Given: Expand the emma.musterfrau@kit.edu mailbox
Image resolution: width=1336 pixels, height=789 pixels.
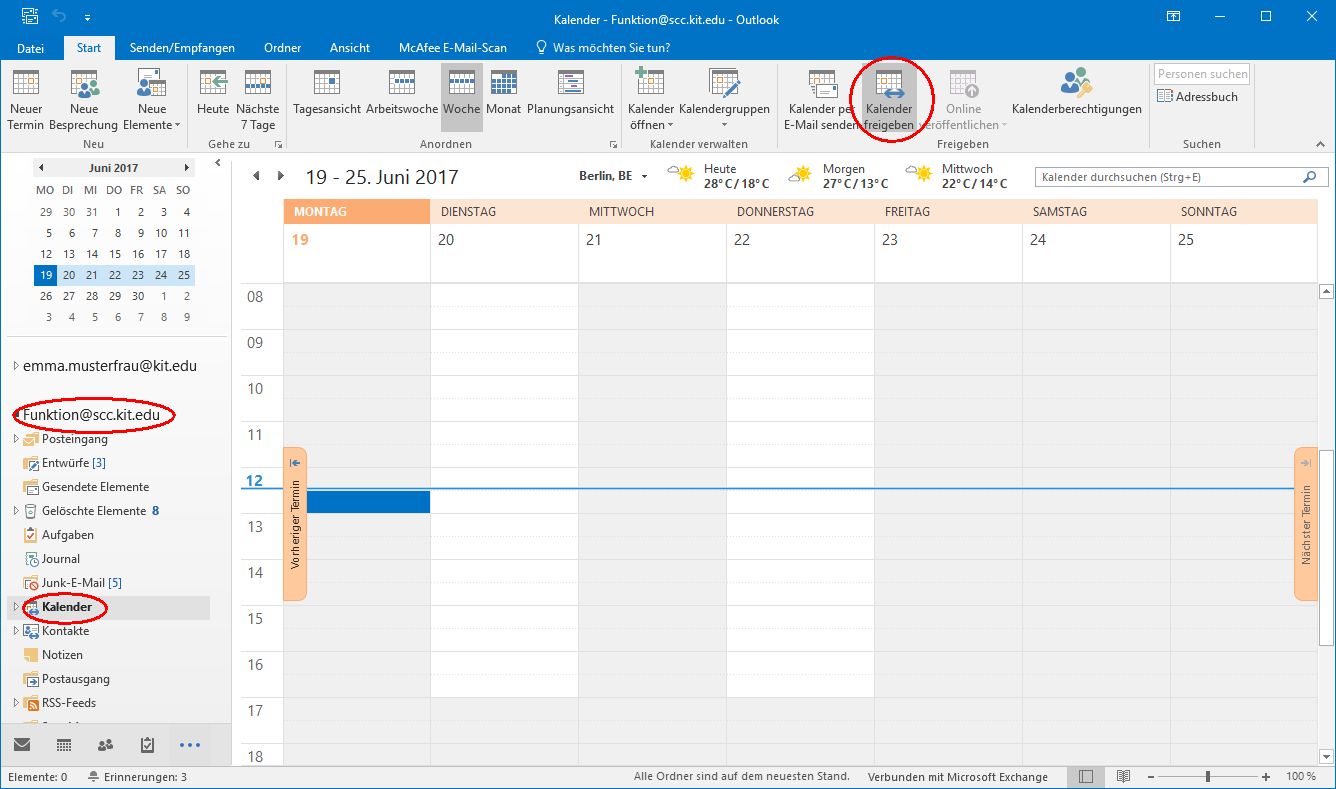Looking at the screenshot, I should coord(15,367).
